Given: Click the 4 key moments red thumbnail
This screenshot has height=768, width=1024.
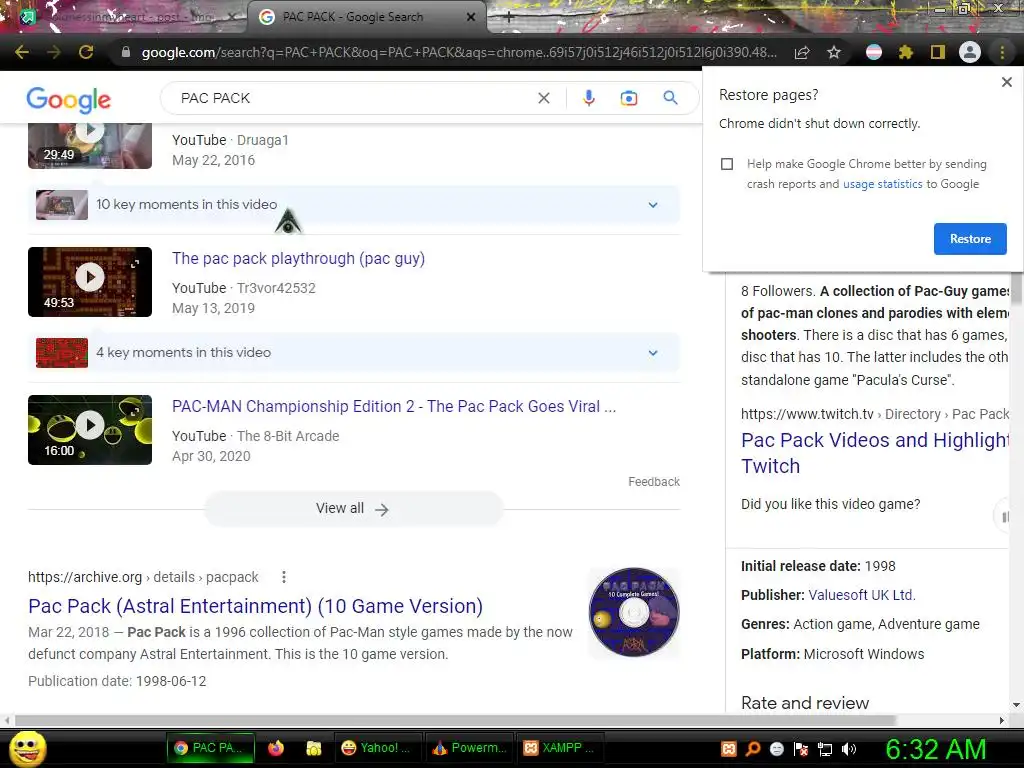Looking at the screenshot, I should tap(61, 353).
